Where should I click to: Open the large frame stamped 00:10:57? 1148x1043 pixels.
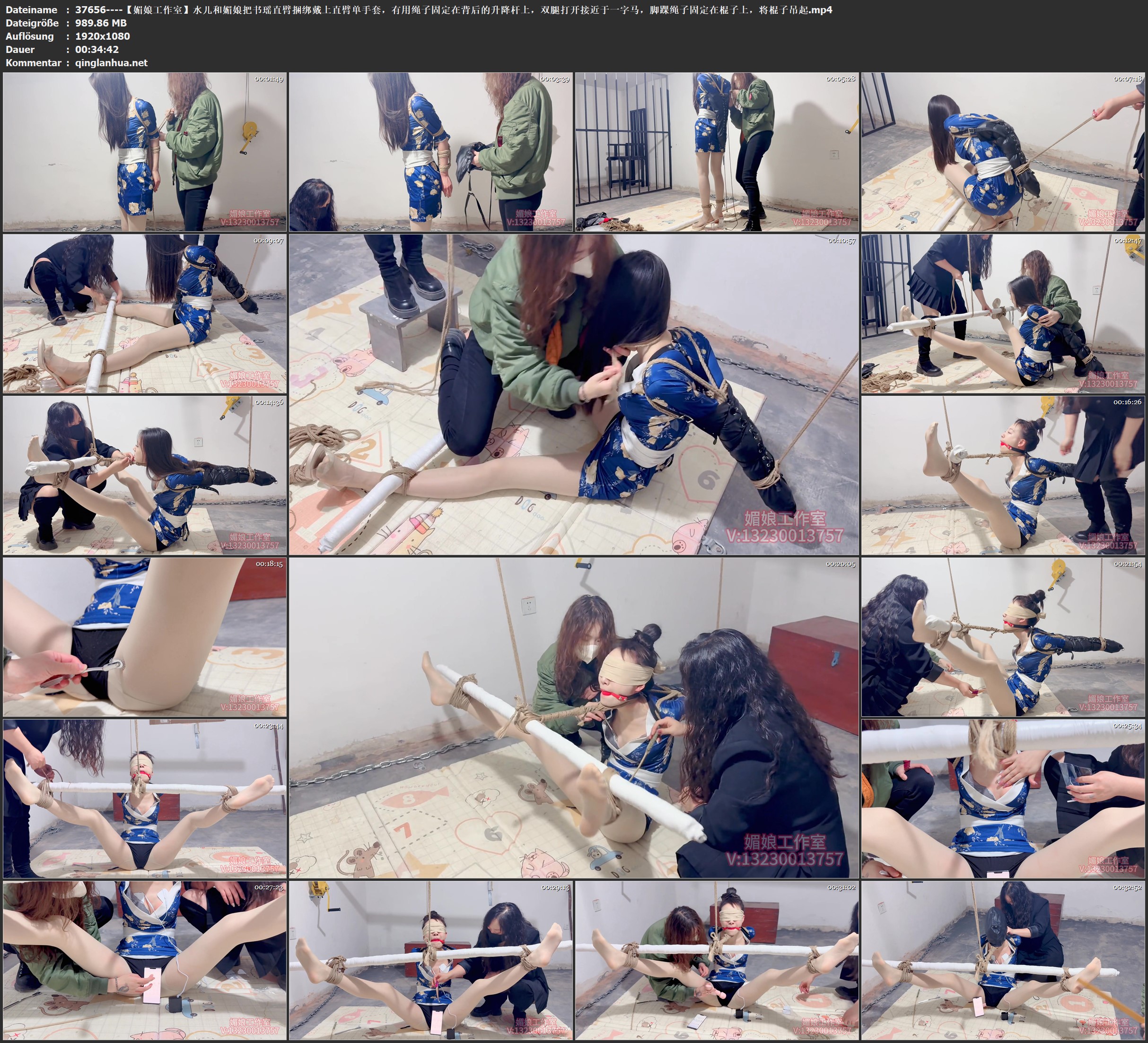click(573, 394)
